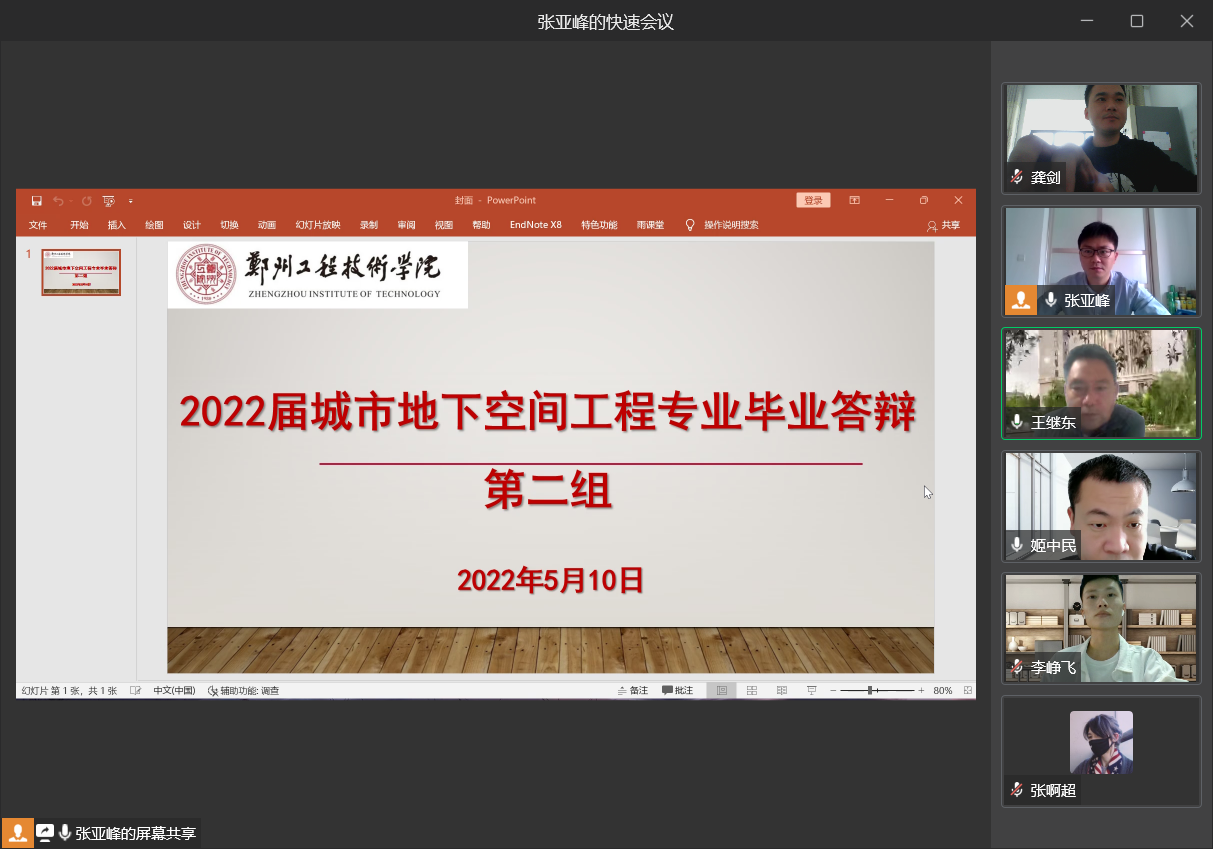This screenshot has width=1213, height=849.
Task: Switch to slide sorter view in status bar
Action: click(752, 691)
